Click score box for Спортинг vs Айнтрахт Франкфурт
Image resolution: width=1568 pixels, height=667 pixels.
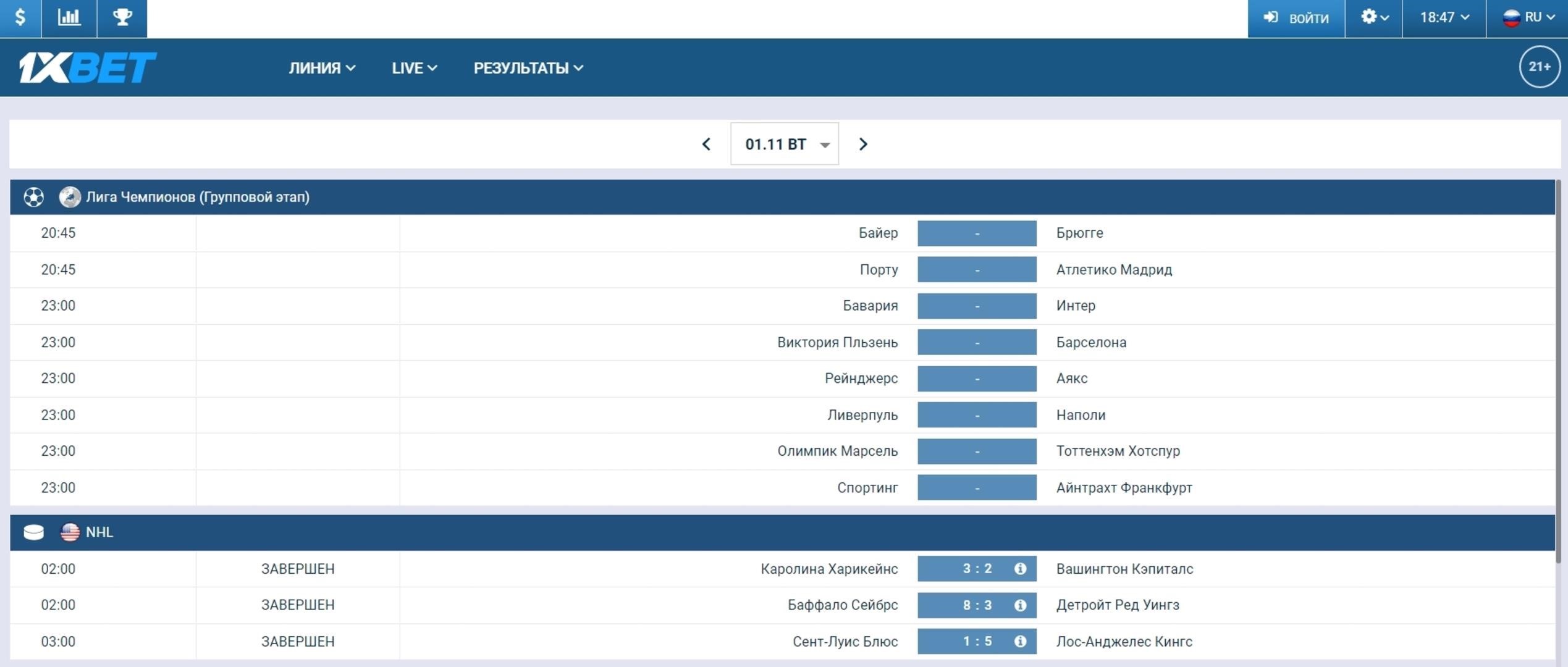[977, 487]
